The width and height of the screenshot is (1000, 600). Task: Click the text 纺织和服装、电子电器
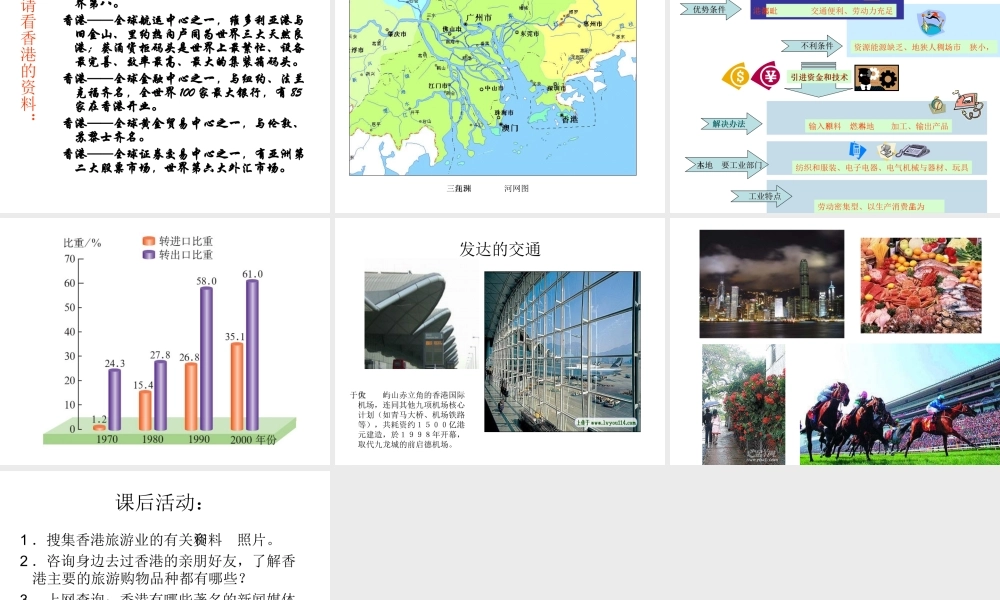coord(839,168)
